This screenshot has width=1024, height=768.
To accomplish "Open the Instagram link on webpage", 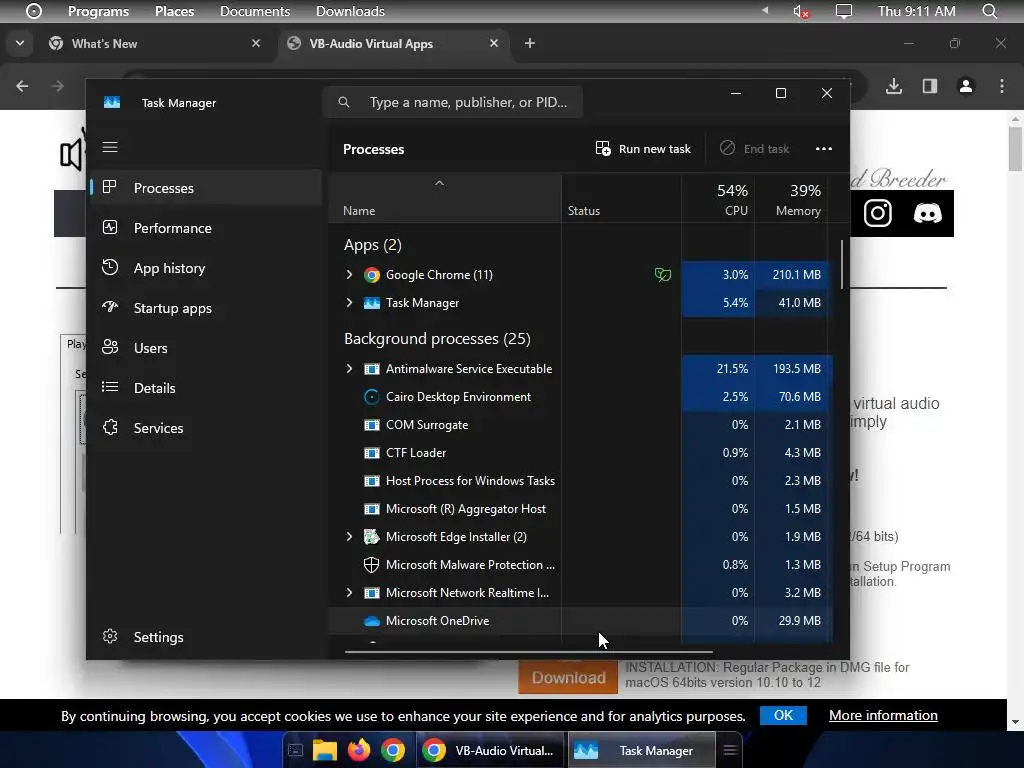I will pos(878,214).
